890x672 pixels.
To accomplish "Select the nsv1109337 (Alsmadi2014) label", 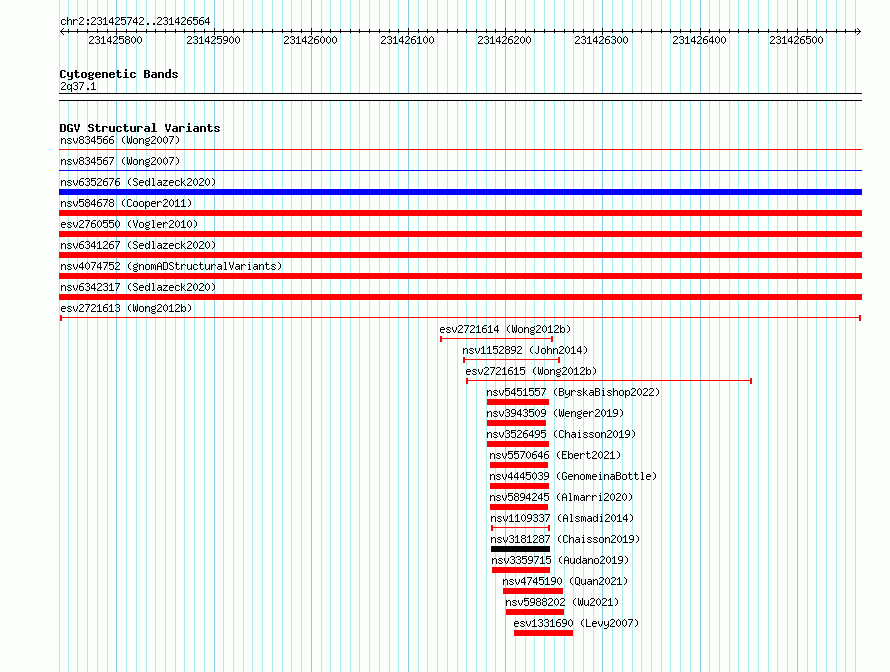I will 562,518.
